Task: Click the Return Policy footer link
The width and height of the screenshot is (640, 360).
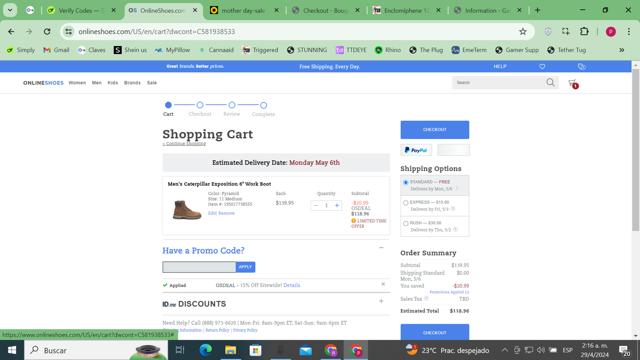Action: tap(217, 330)
